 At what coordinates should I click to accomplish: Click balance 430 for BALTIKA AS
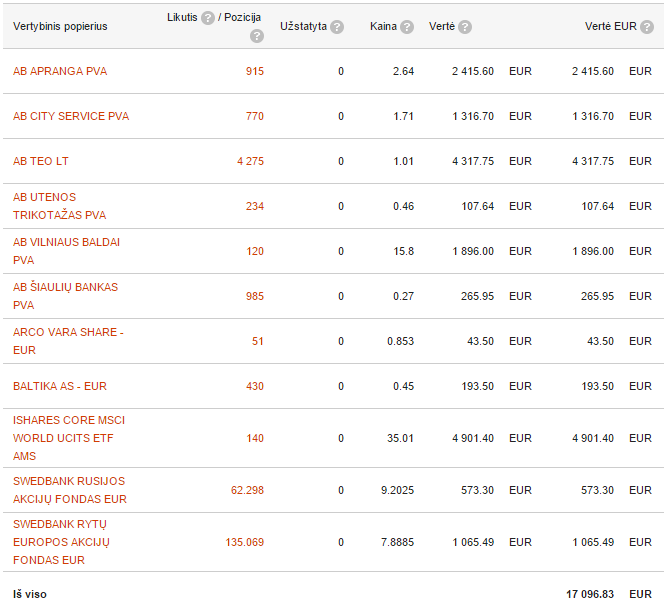pos(255,386)
